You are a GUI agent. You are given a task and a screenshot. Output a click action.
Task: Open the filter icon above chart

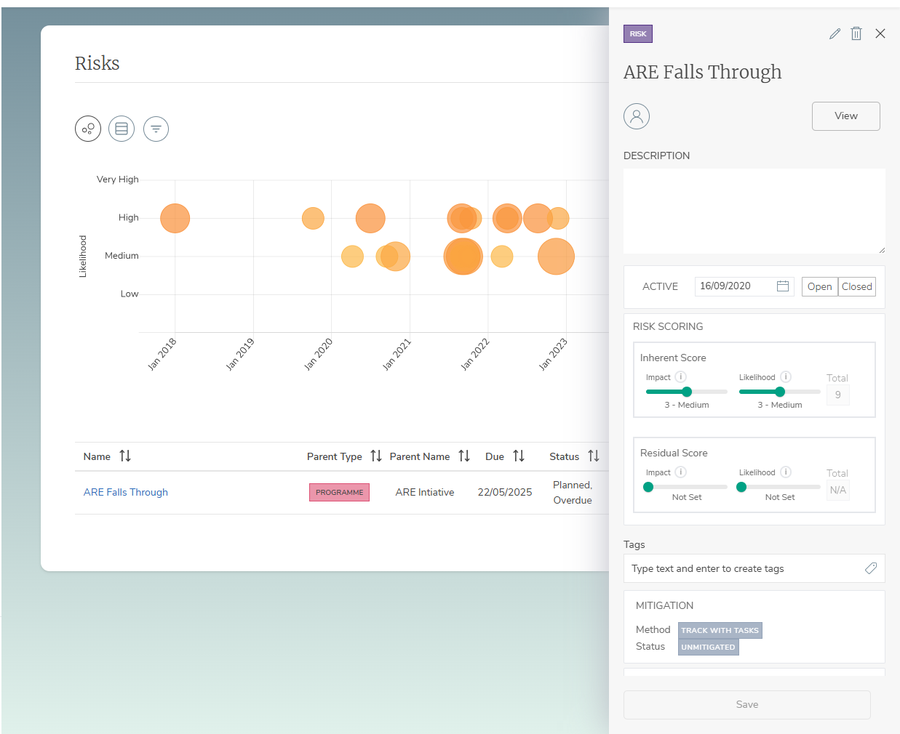click(155, 128)
